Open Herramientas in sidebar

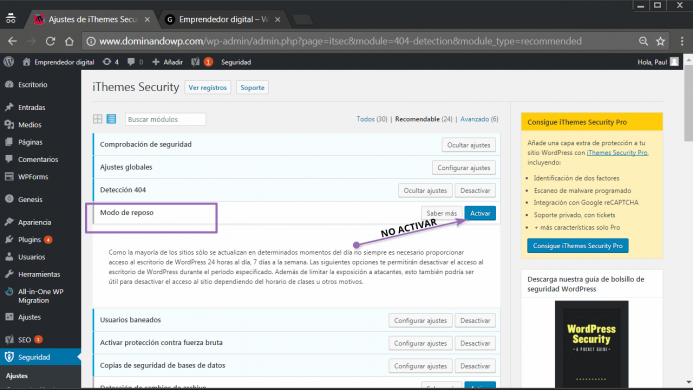[x=40, y=274]
